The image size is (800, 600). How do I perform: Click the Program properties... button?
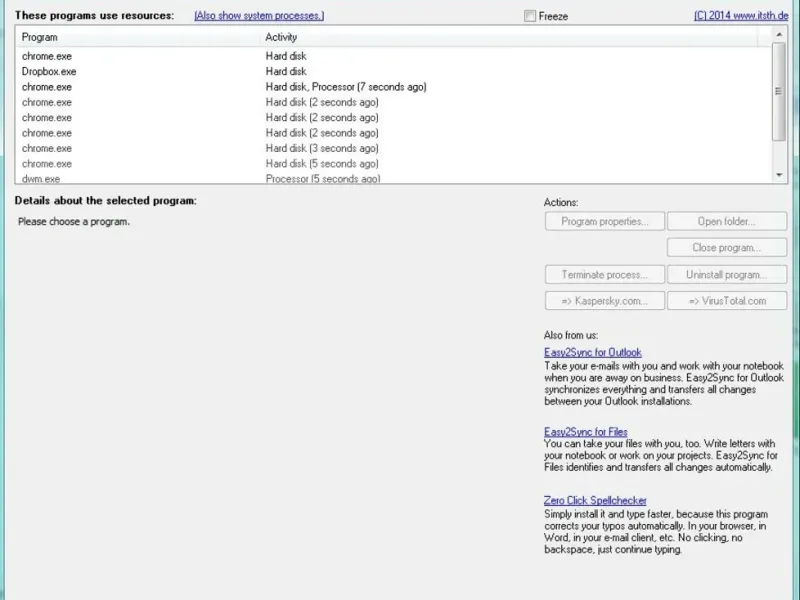click(x=605, y=221)
